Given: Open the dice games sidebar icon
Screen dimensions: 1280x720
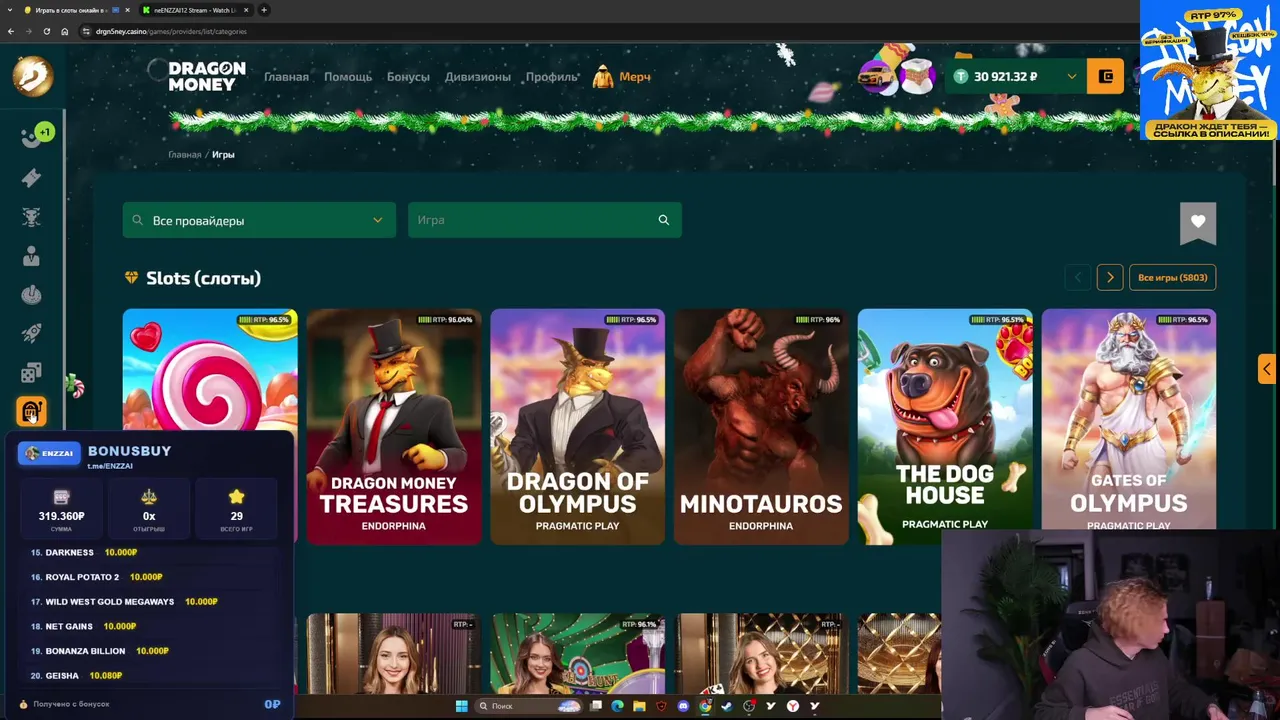Looking at the screenshot, I should (x=31, y=373).
